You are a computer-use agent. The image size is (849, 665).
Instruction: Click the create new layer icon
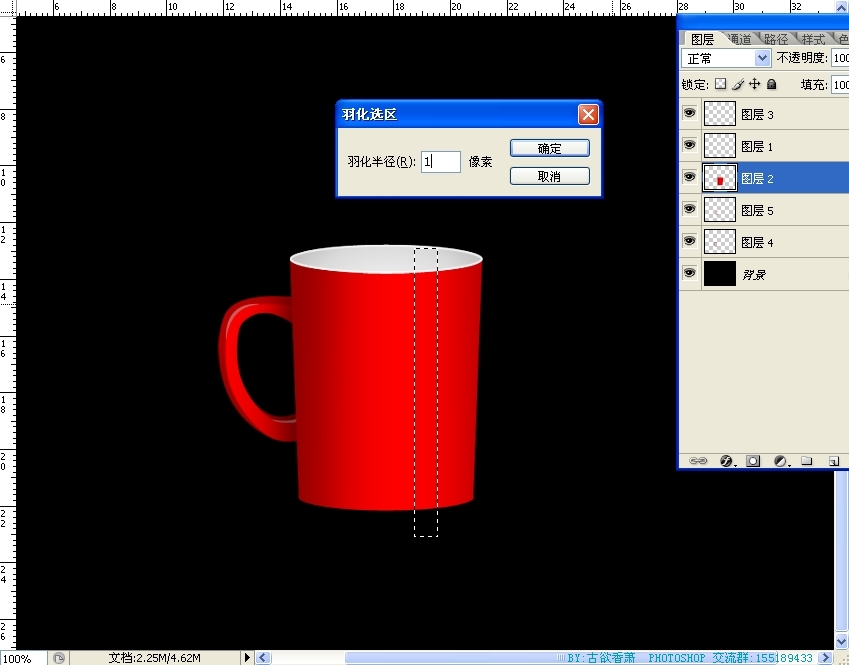pos(832,461)
